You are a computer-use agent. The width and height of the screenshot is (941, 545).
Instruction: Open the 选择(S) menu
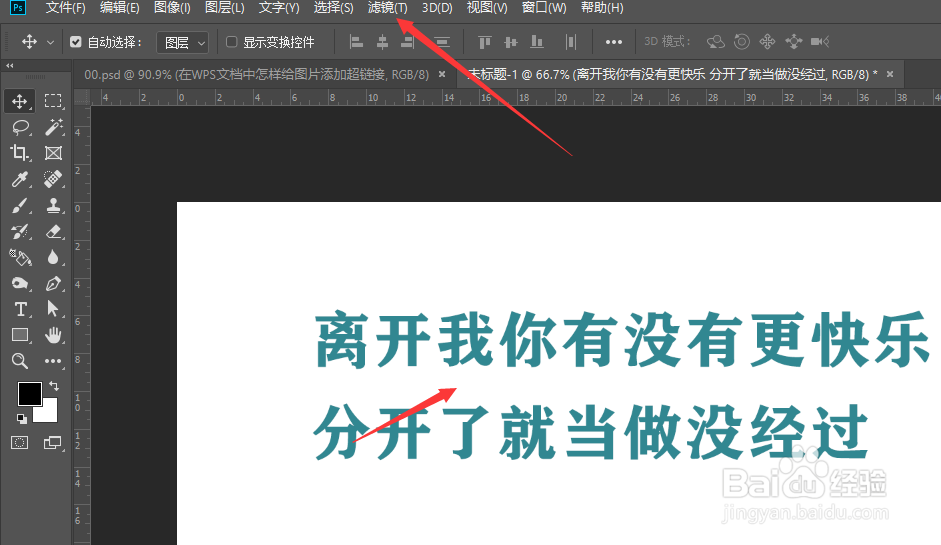(x=334, y=8)
